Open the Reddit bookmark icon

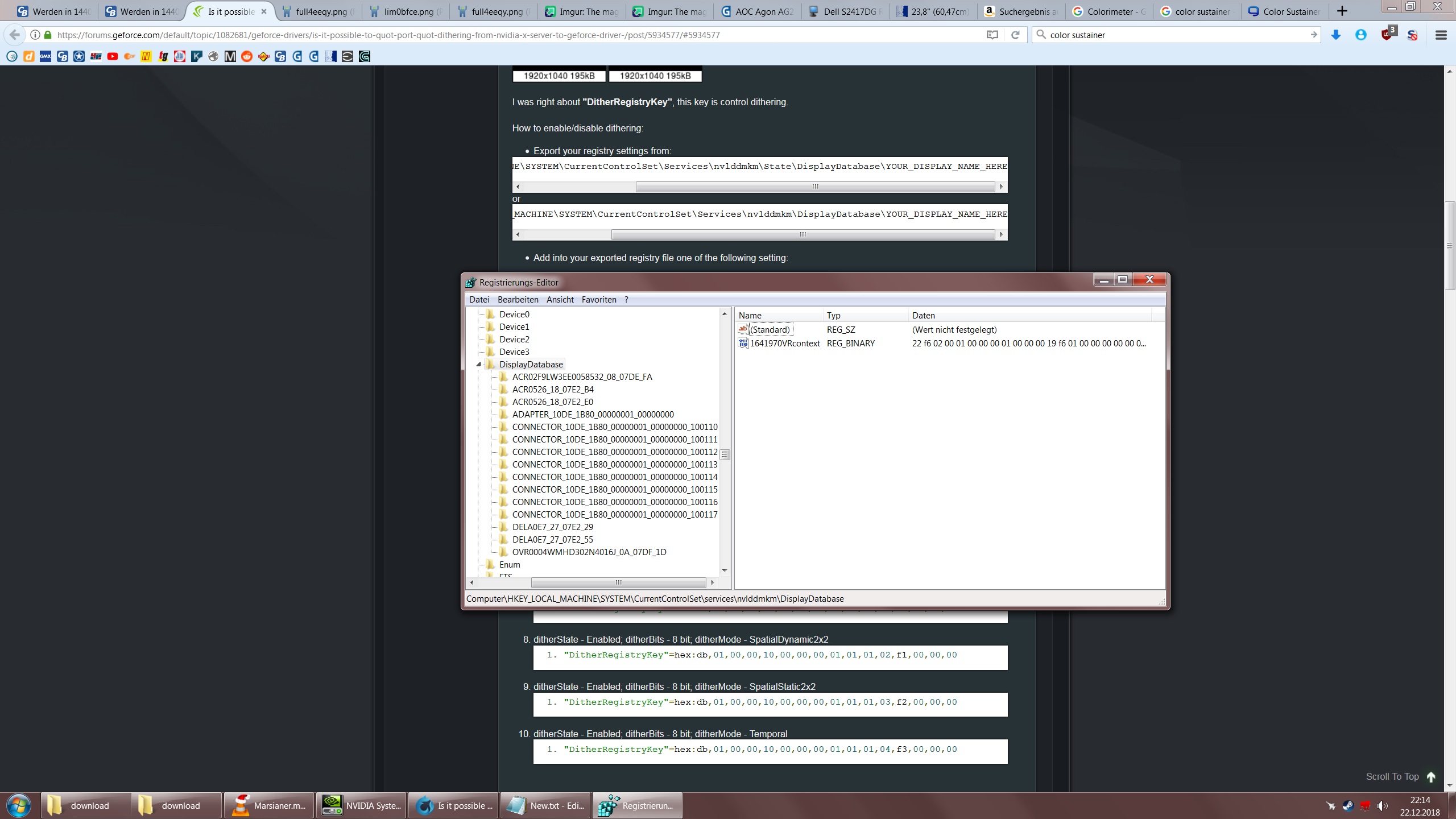[x=247, y=56]
